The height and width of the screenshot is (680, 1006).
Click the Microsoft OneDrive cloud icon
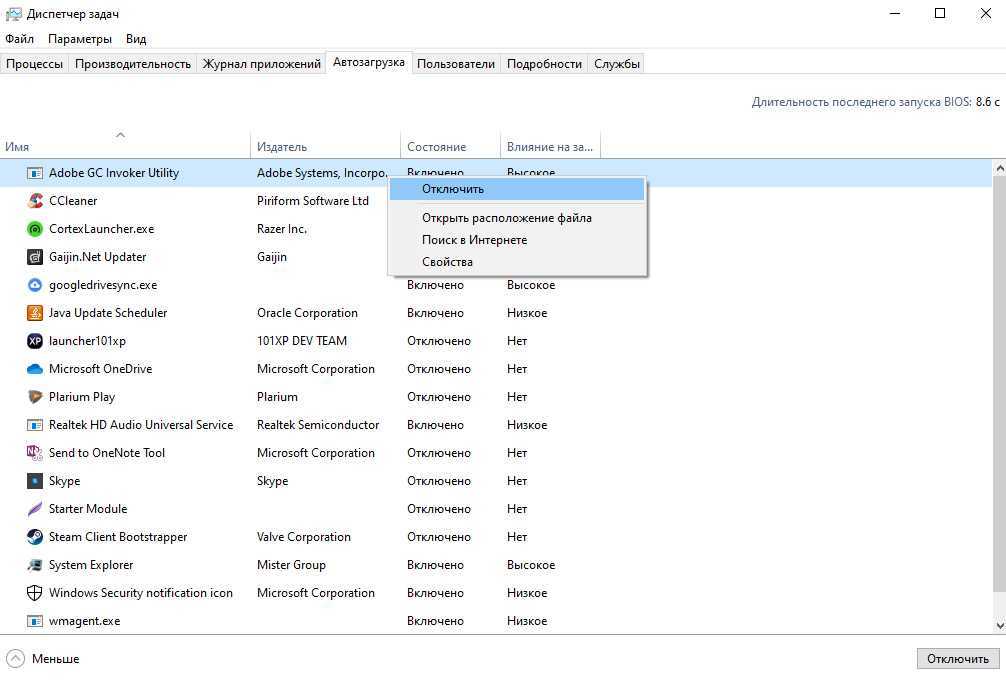35,369
